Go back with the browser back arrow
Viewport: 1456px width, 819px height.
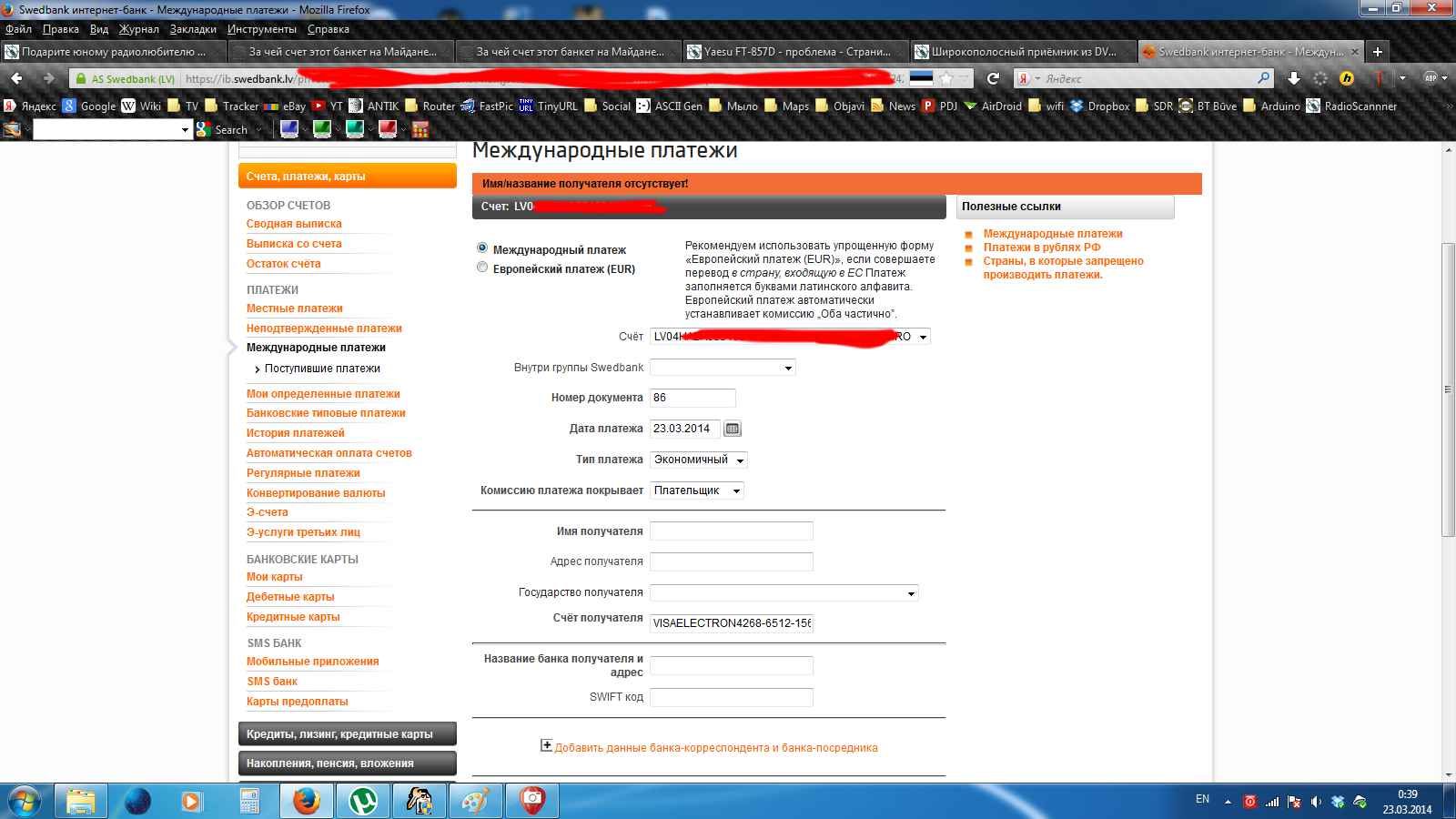pos(17,78)
